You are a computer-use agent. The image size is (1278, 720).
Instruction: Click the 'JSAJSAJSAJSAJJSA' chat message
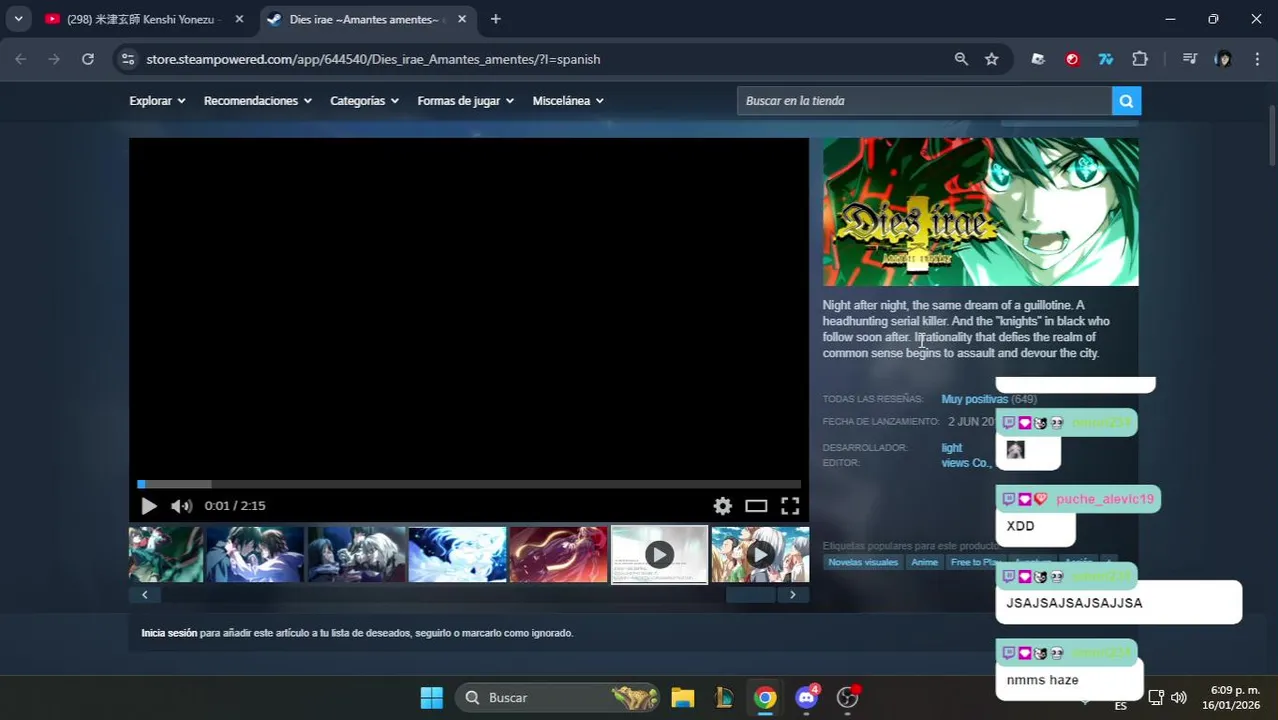(1074, 603)
